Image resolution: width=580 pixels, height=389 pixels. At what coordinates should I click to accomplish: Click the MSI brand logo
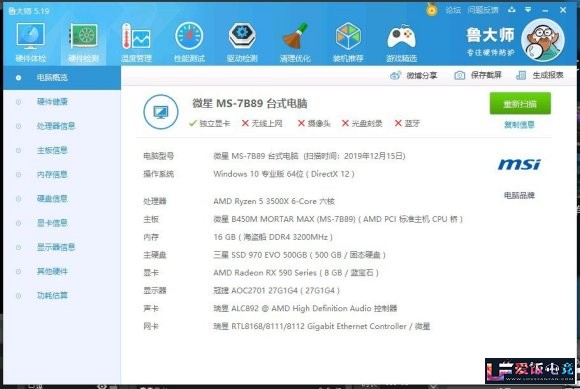pos(519,164)
